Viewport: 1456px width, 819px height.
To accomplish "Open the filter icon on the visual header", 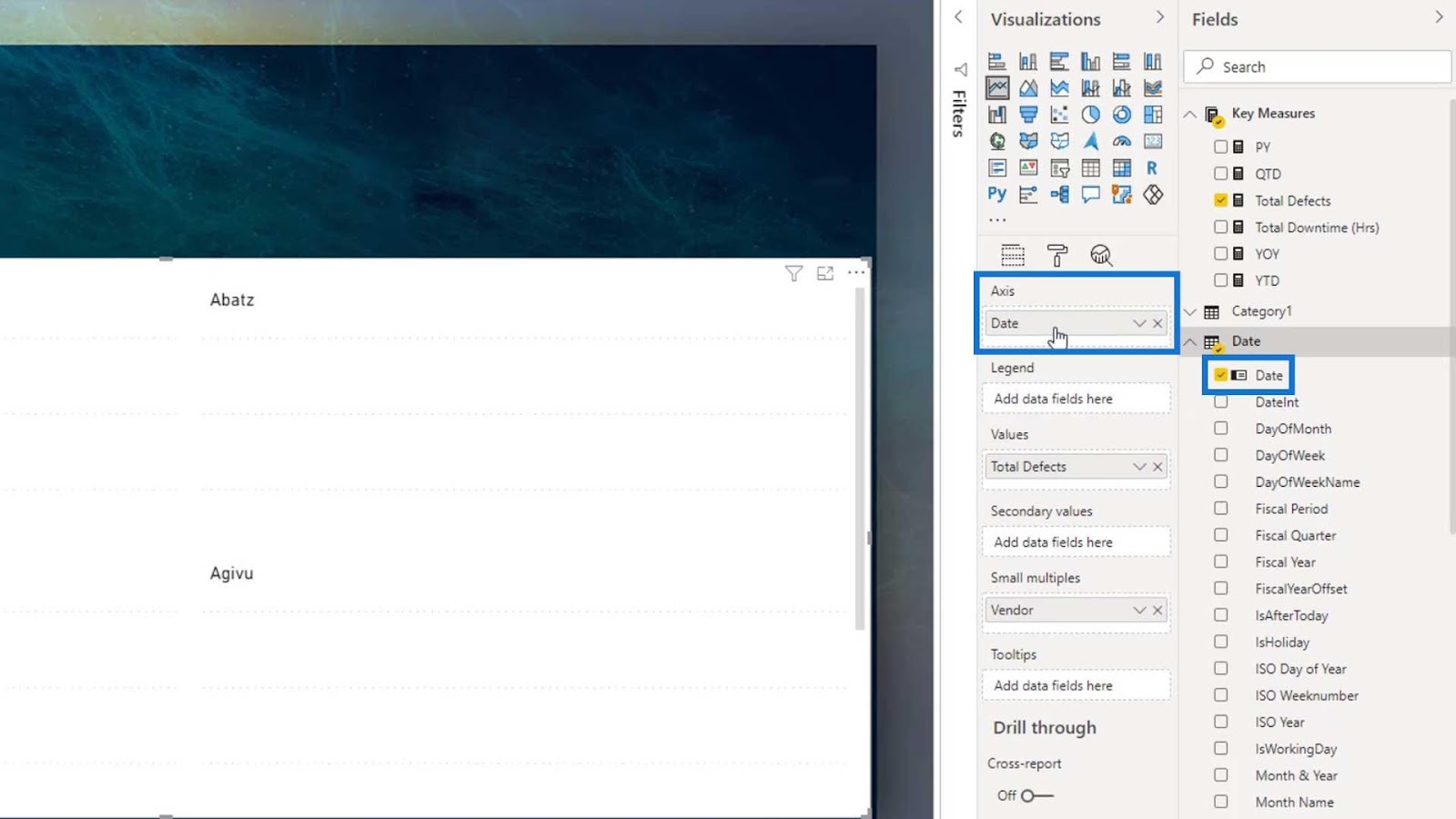I will coord(794,273).
